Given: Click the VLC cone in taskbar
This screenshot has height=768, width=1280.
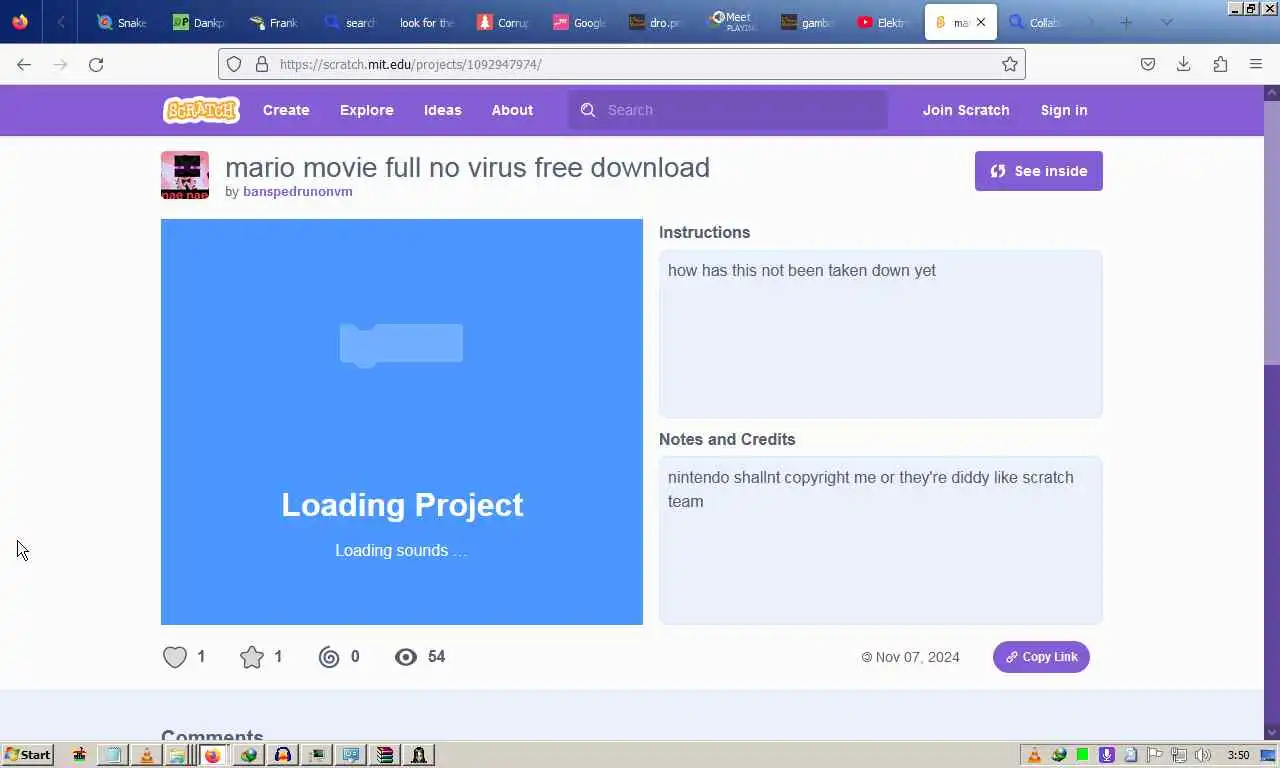Looking at the screenshot, I should 147,755.
